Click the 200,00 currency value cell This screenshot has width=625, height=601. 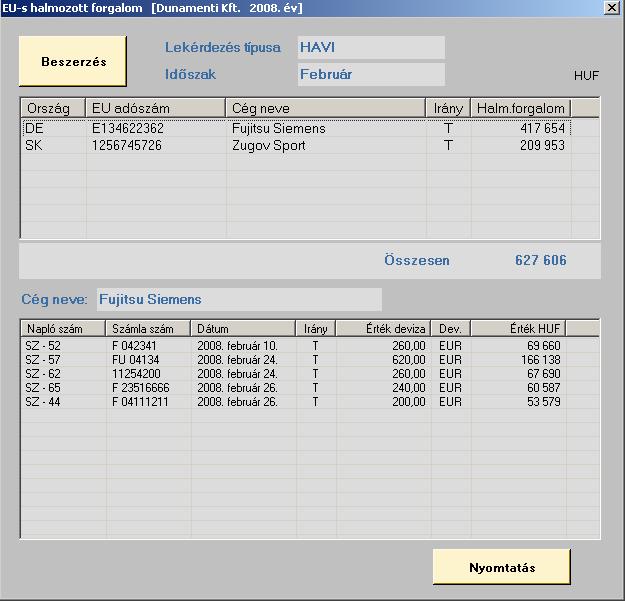pos(409,401)
